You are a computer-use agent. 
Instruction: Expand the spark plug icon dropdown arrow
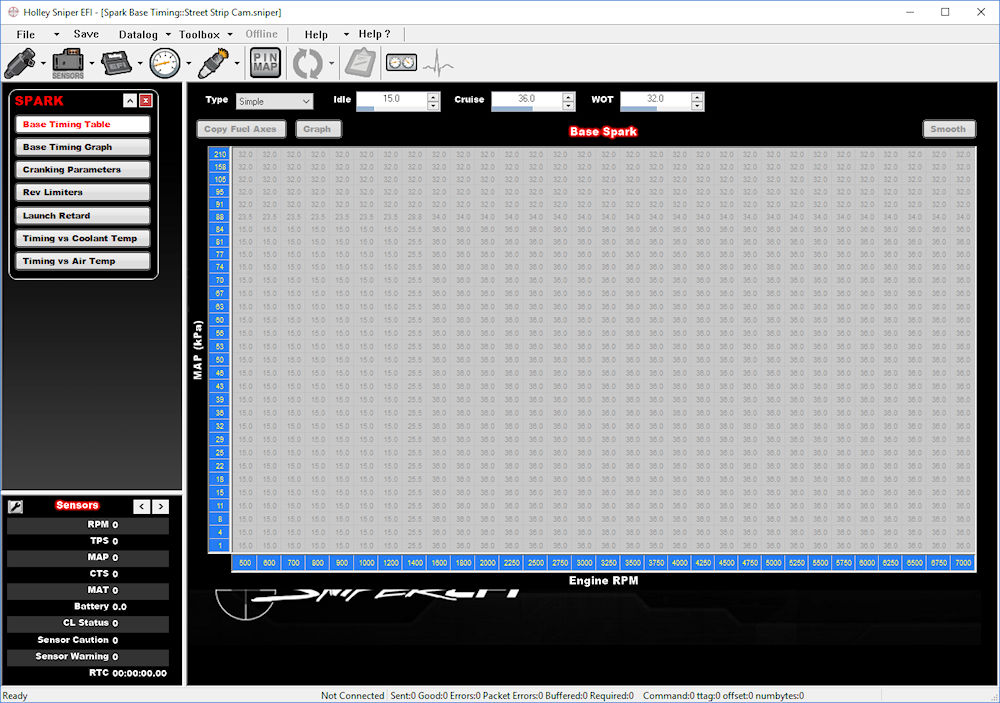[x=237, y=63]
